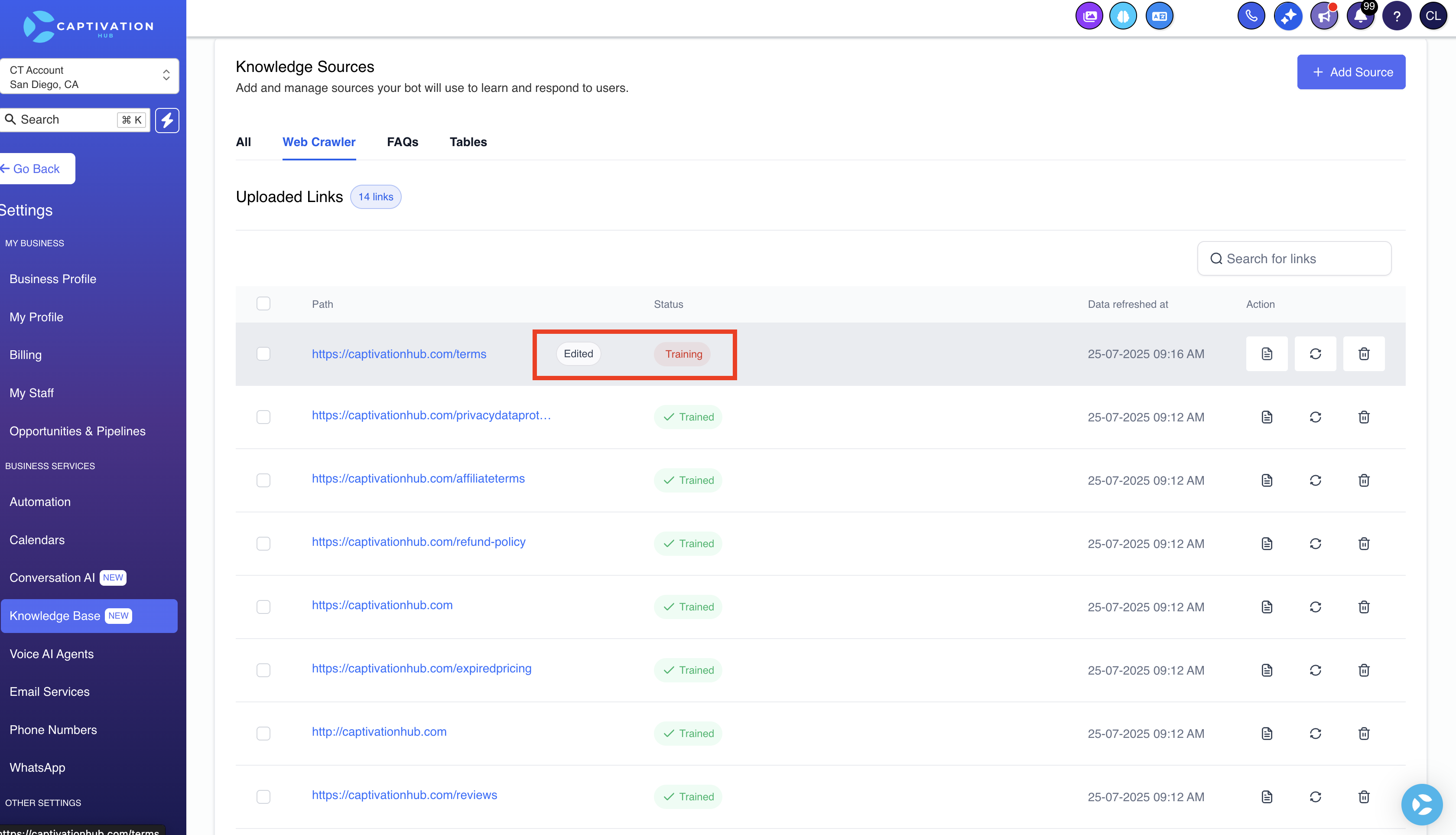Select the Web Crawler tab
The image size is (1456, 835).
point(318,142)
